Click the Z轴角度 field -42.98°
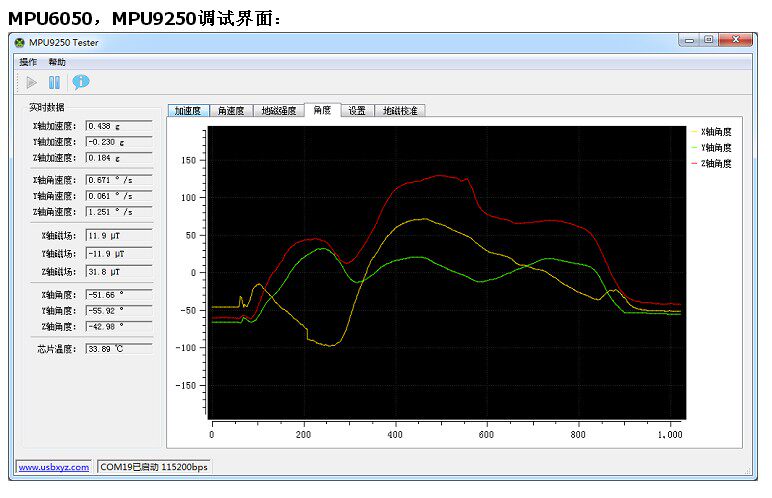772x498 pixels. click(x=119, y=326)
